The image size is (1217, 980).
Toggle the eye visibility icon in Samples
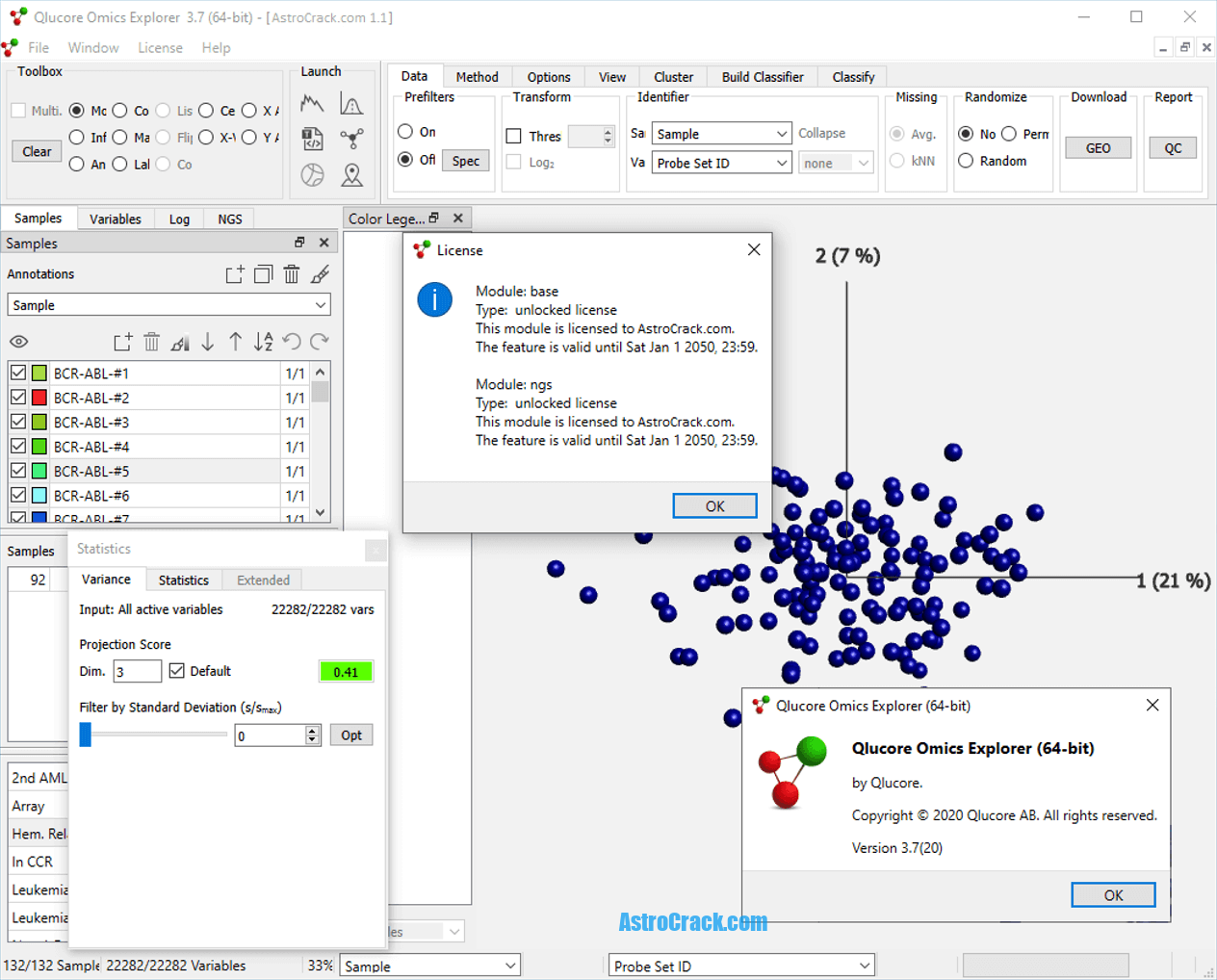pyautogui.click(x=18, y=342)
